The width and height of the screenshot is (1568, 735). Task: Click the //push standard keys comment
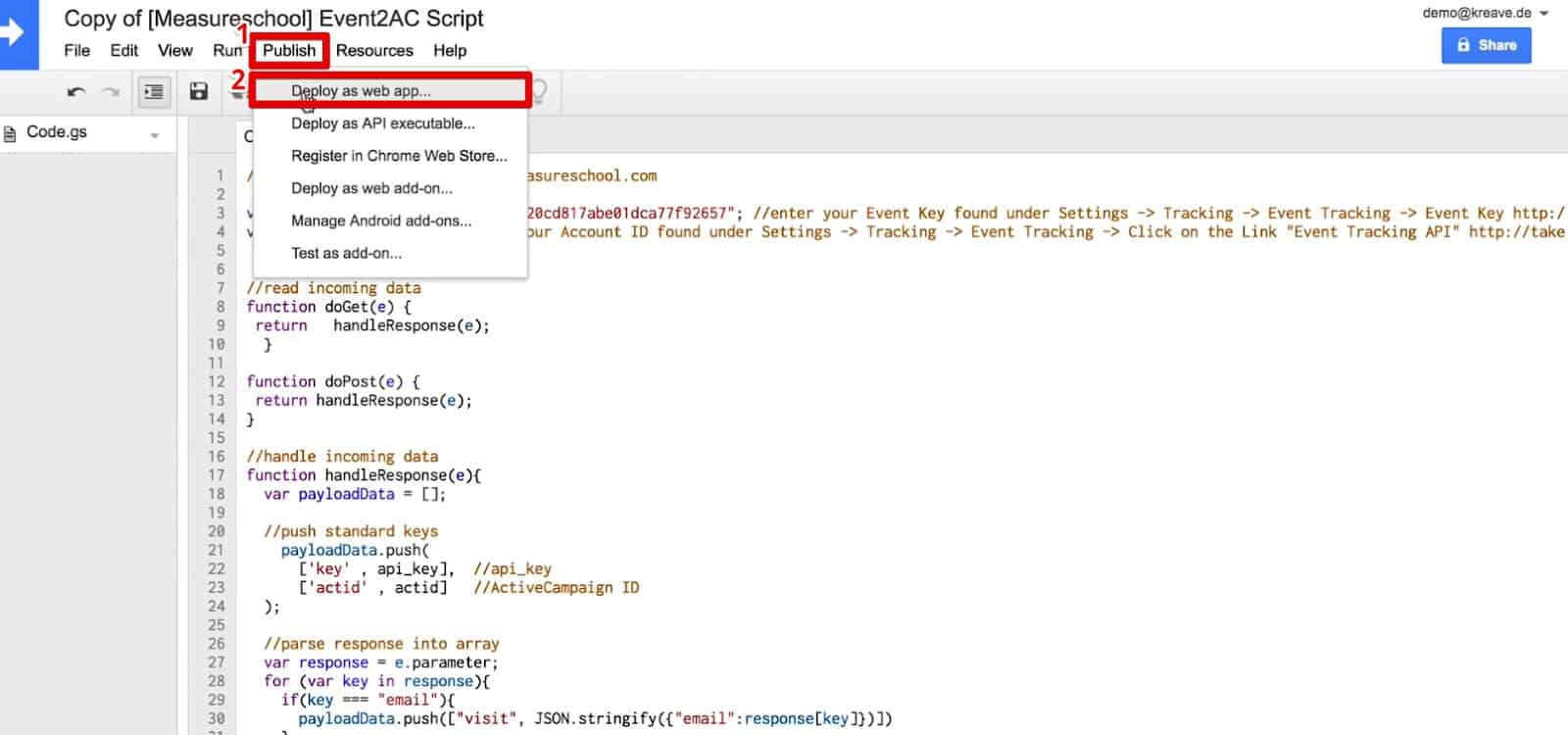click(351, 531)
